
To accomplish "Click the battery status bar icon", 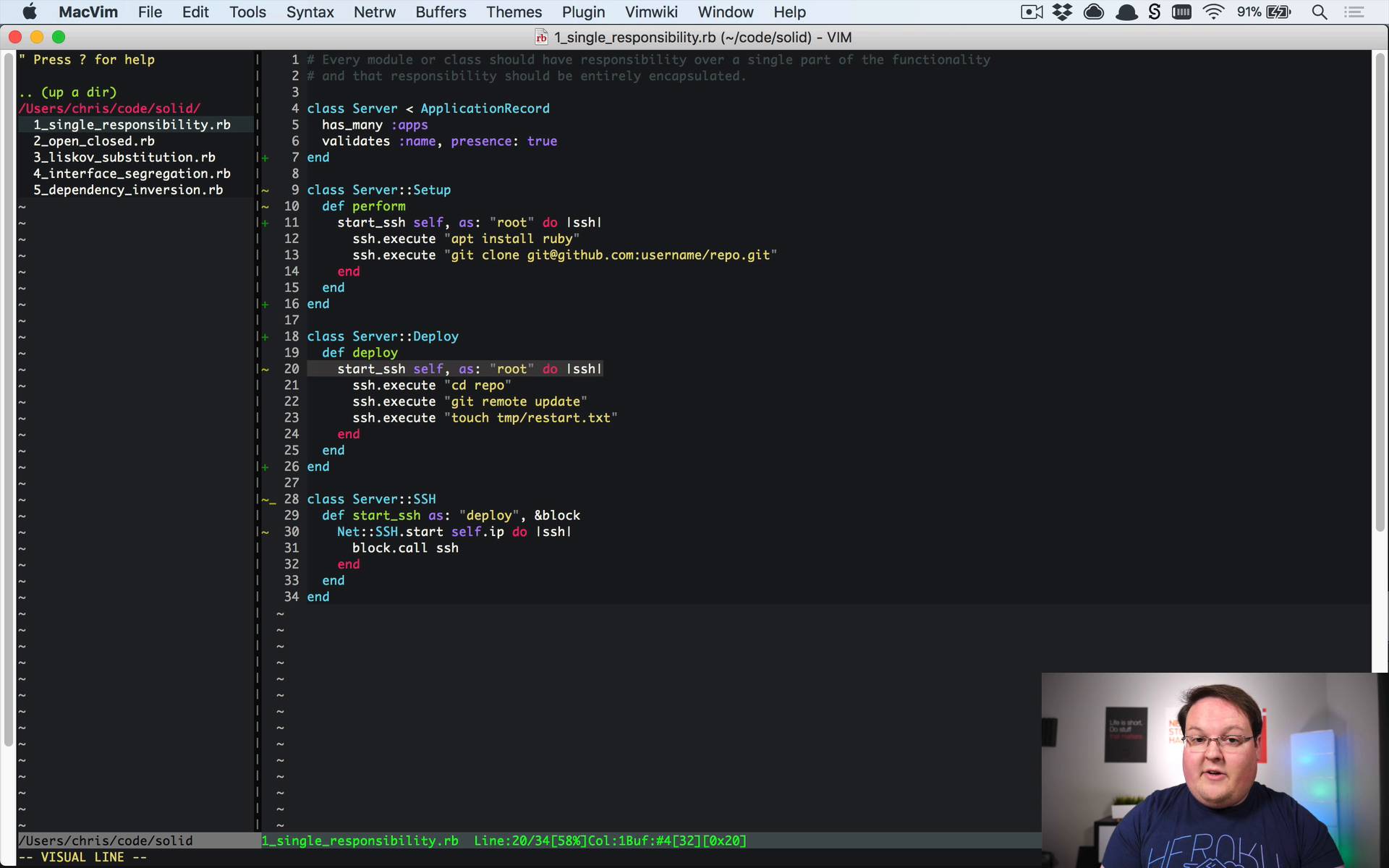I will (x=1279, y=12).
